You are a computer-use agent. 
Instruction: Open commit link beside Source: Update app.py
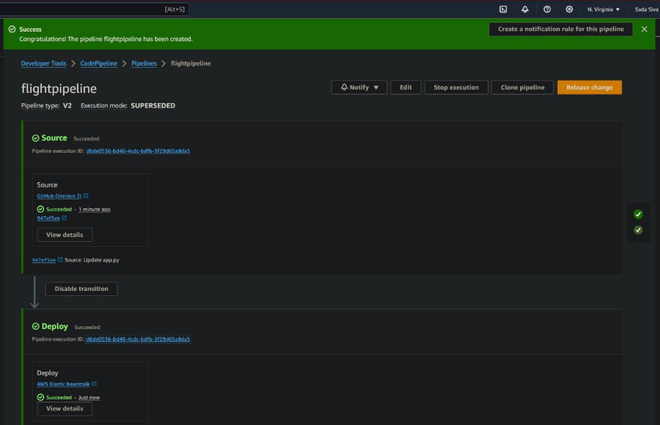pos(44,260)
